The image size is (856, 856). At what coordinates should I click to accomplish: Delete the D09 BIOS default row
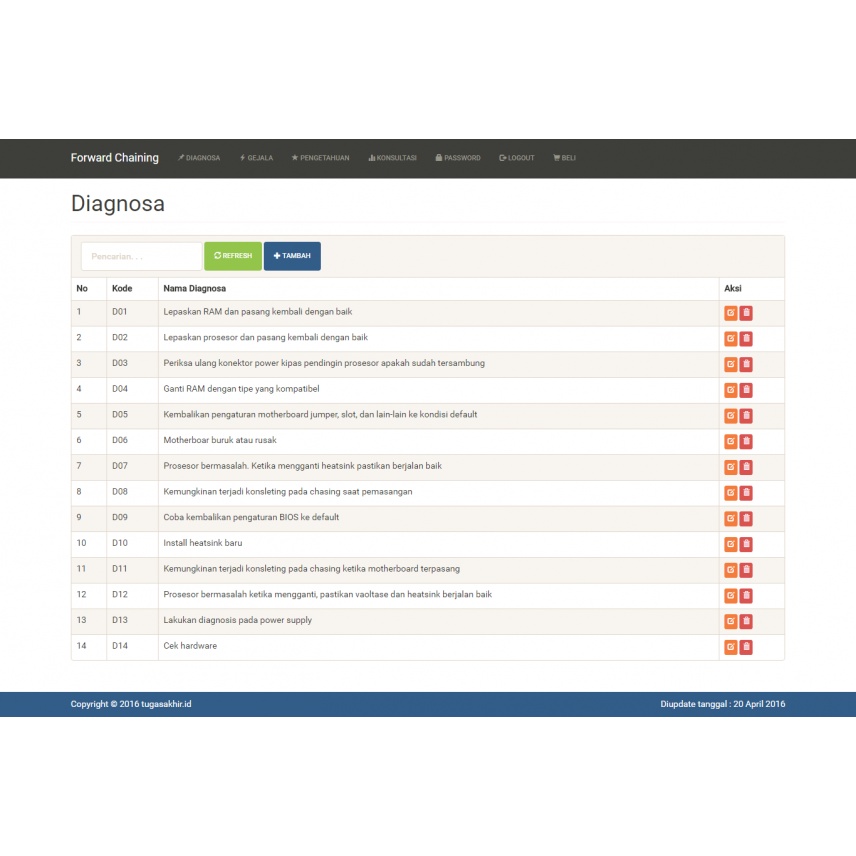coord(746,518)
